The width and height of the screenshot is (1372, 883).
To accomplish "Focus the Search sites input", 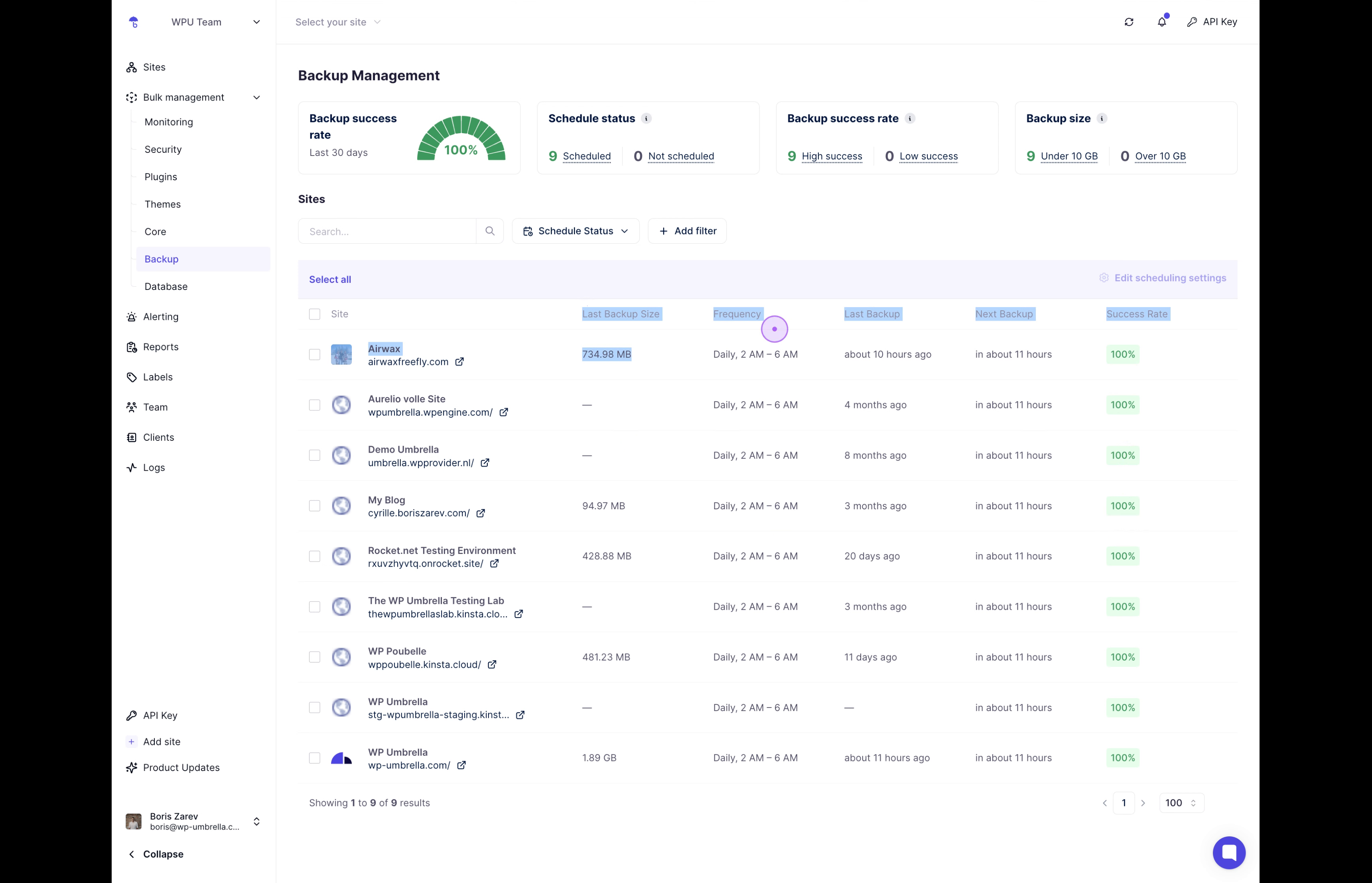I will 387,231.
